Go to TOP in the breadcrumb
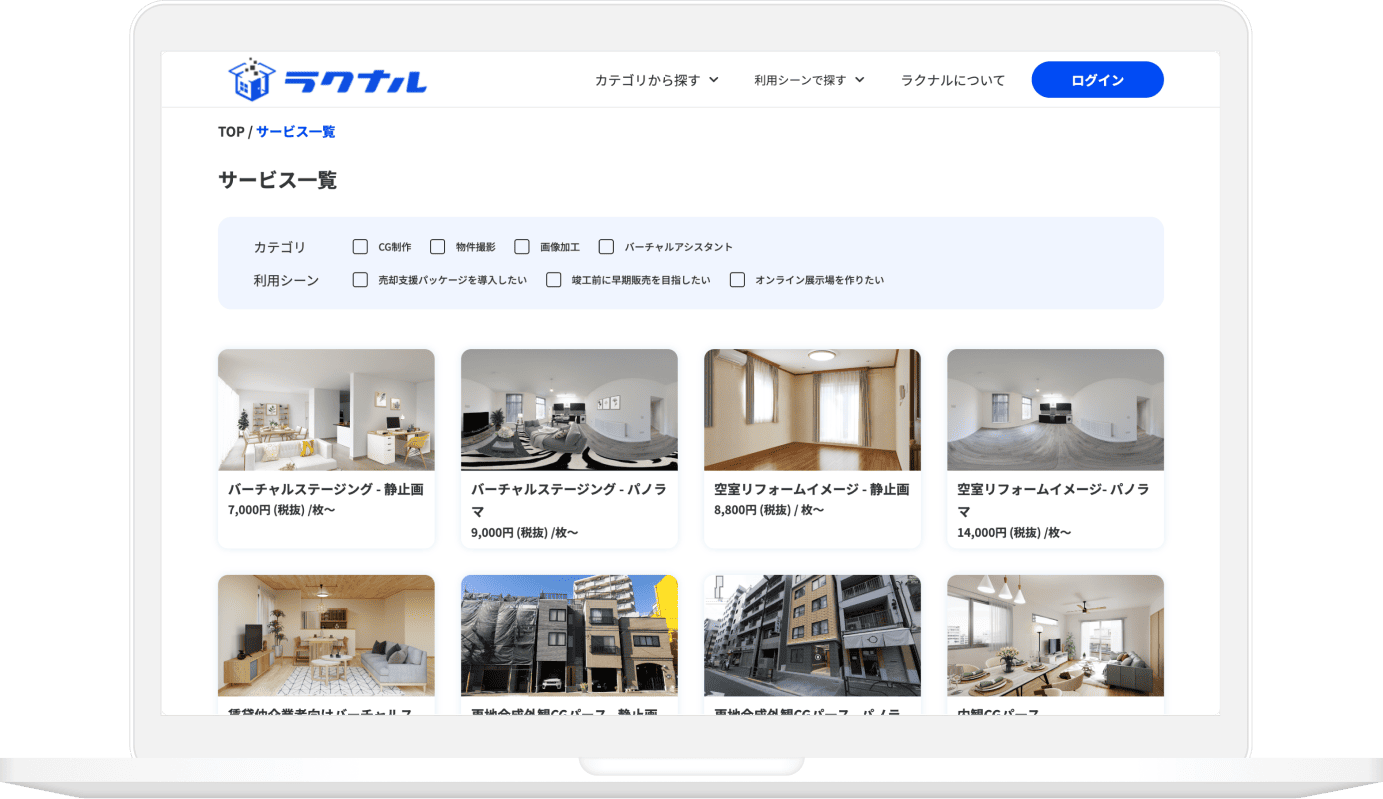Screen dimensions: 1383x799 [x=231, y=132]
